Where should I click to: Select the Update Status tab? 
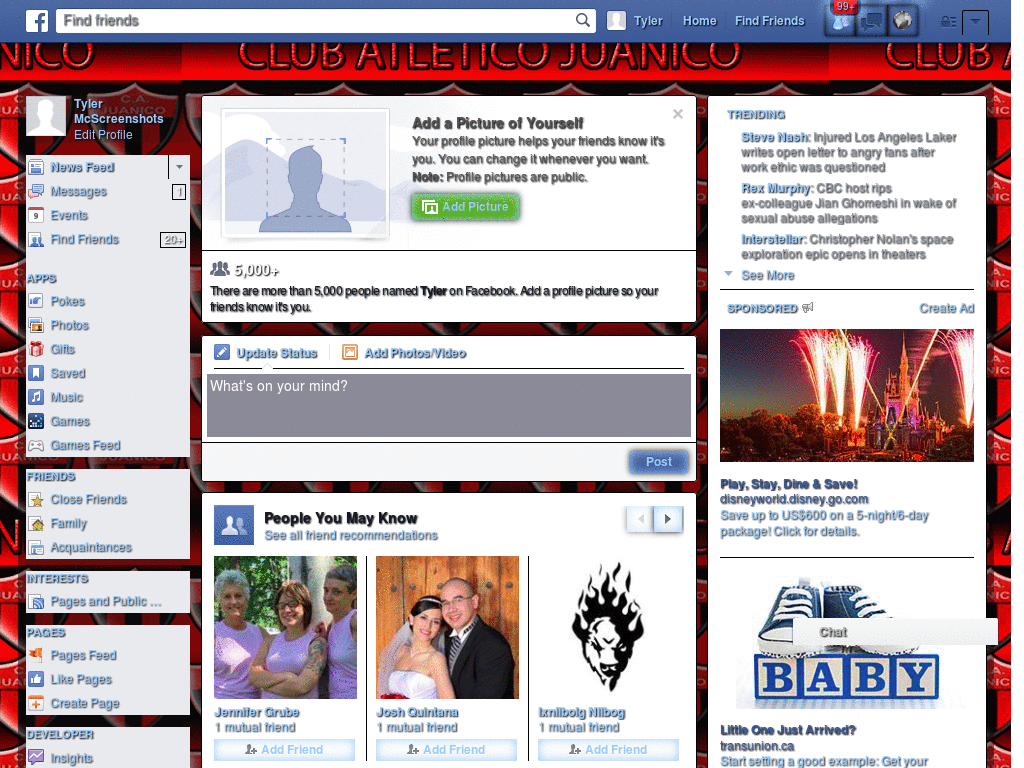pos(266,353)
